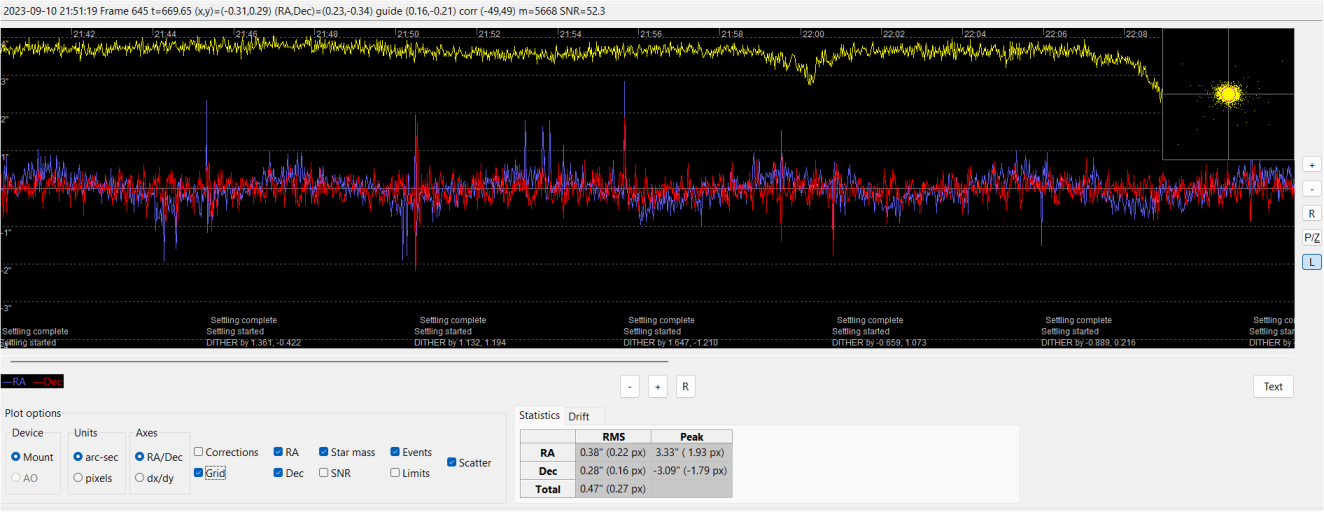Screen dimensions: 1324x512
Task: Click the 22:00 time label on graph
Action: [x=813, y=34]
